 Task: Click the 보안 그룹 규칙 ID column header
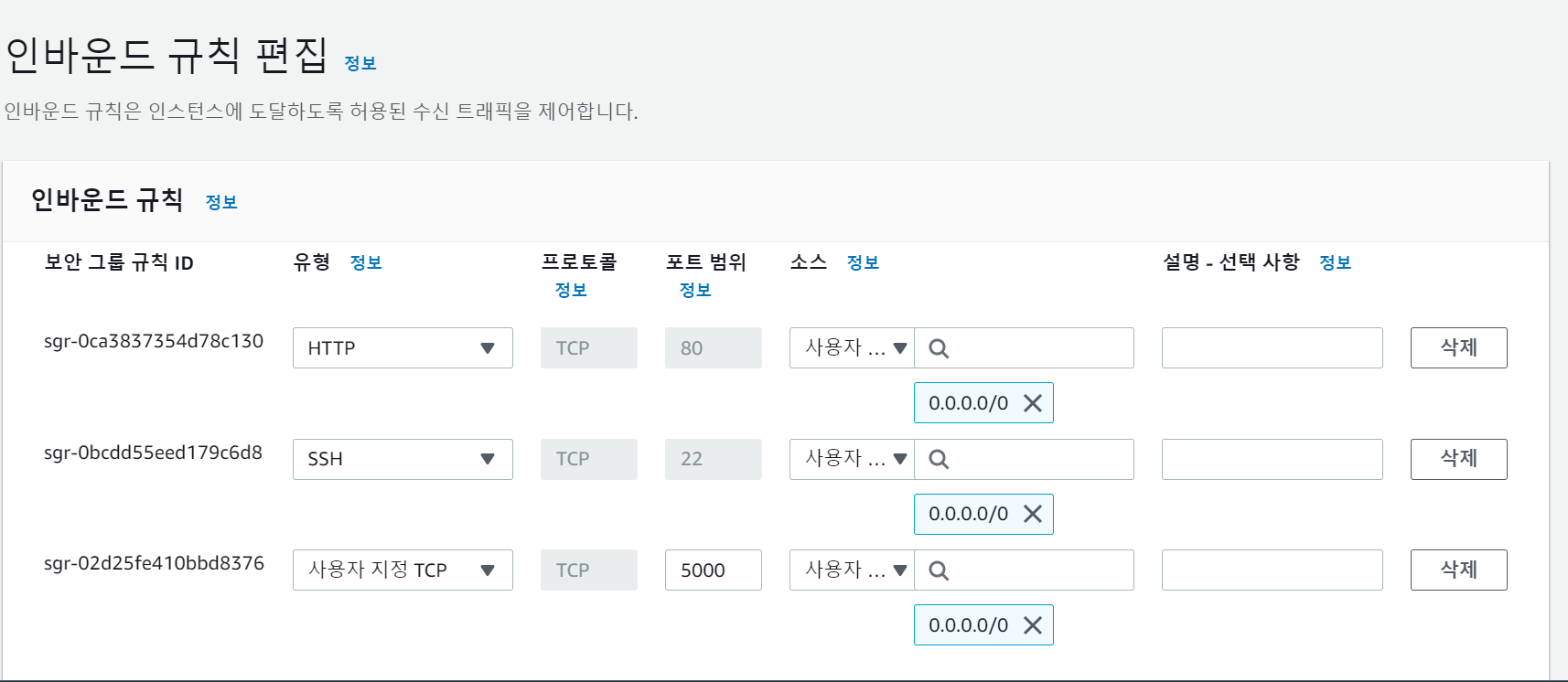click(119, 262)
